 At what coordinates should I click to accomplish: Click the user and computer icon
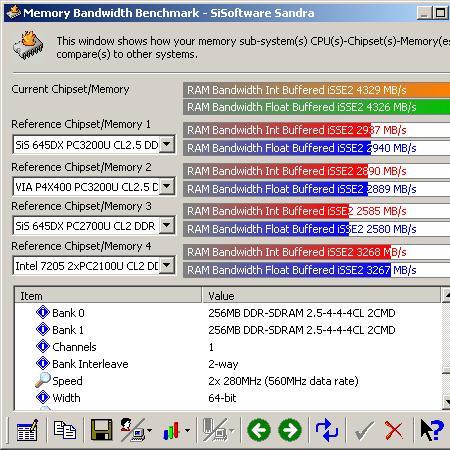pyautogui.click(x=132, y=430)
